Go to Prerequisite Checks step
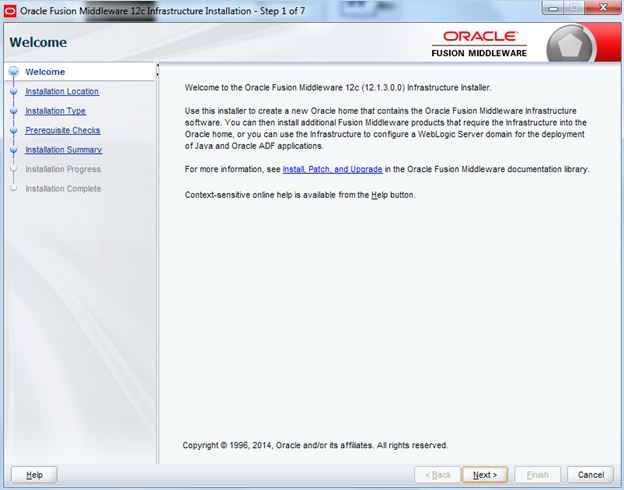The height and width of the screenshot is (490, 624). point(62,130)
